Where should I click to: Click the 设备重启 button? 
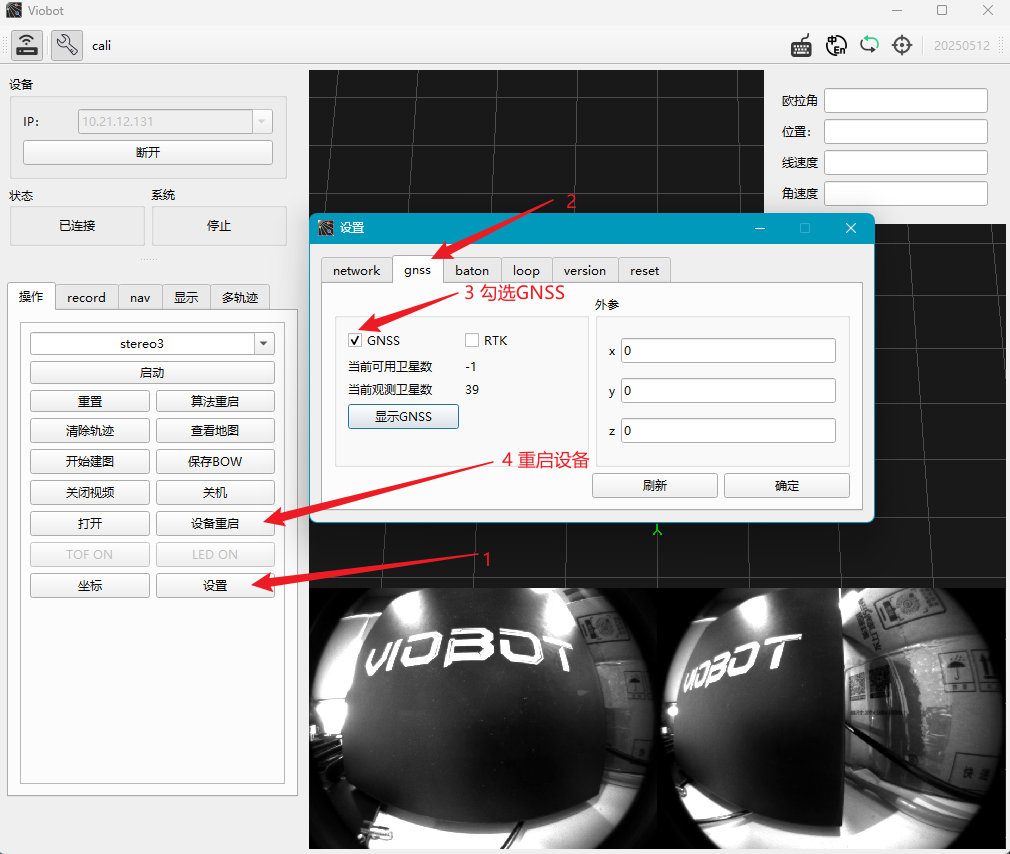click(215, 523)
